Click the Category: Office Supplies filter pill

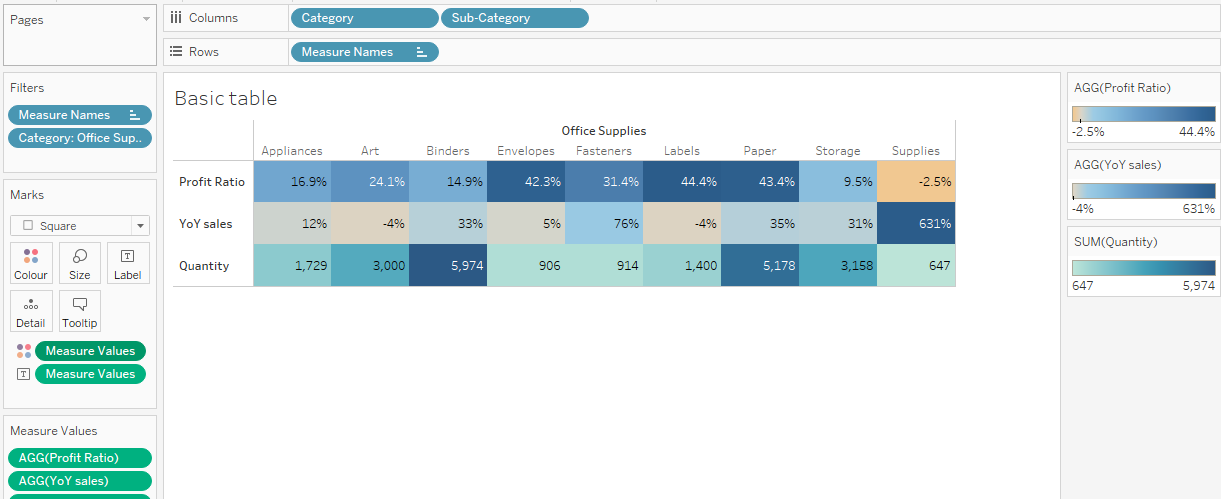pos(80,138)
